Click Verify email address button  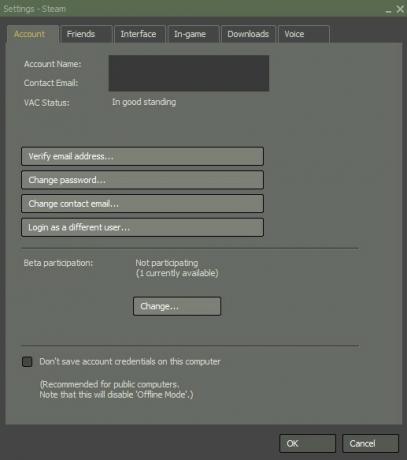point(142,156)
